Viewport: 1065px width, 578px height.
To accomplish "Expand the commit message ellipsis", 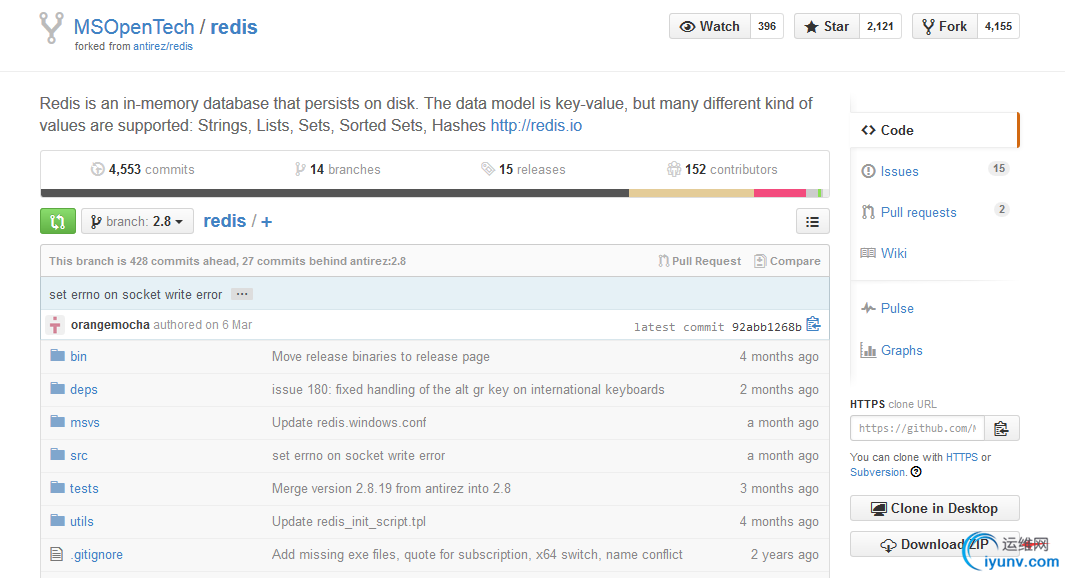I will coord(242,294).
